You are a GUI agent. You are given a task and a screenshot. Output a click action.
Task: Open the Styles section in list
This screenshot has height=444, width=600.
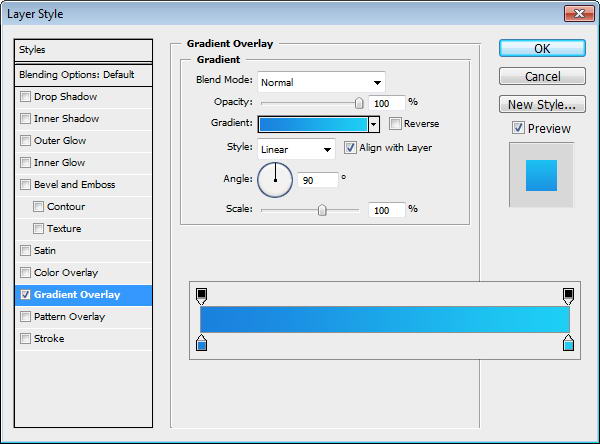point(83,50)
